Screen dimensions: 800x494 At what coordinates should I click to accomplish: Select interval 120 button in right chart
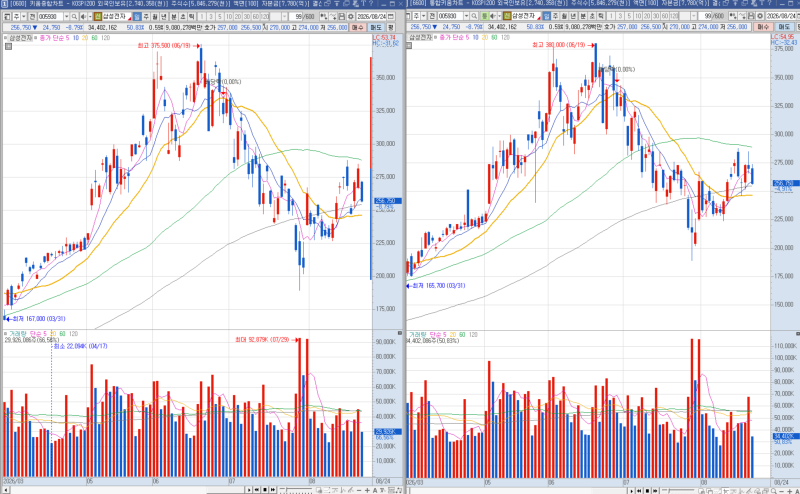coord(674,16)
